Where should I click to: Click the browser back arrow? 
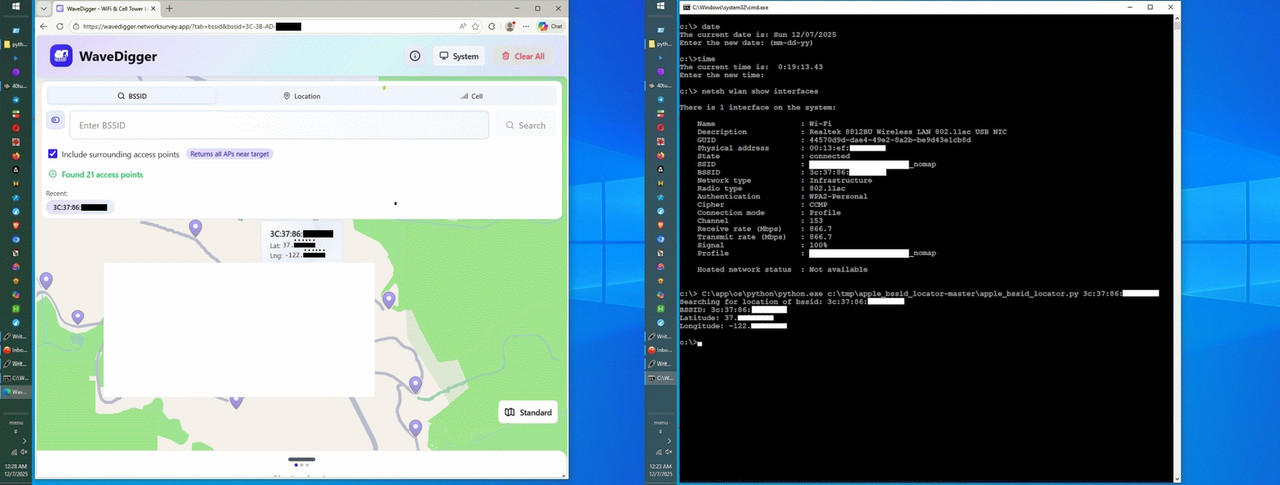pyautogui.click(x=44, y=26)
